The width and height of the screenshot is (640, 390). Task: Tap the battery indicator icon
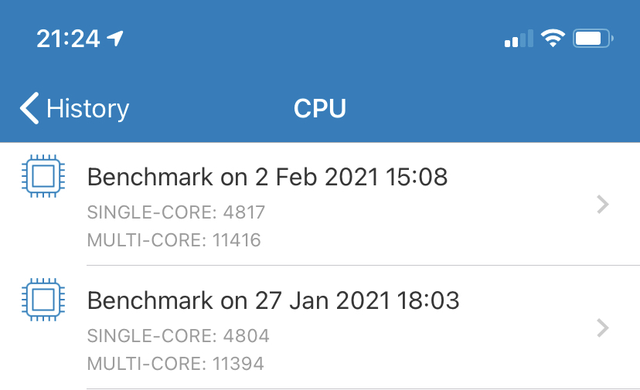593,39
